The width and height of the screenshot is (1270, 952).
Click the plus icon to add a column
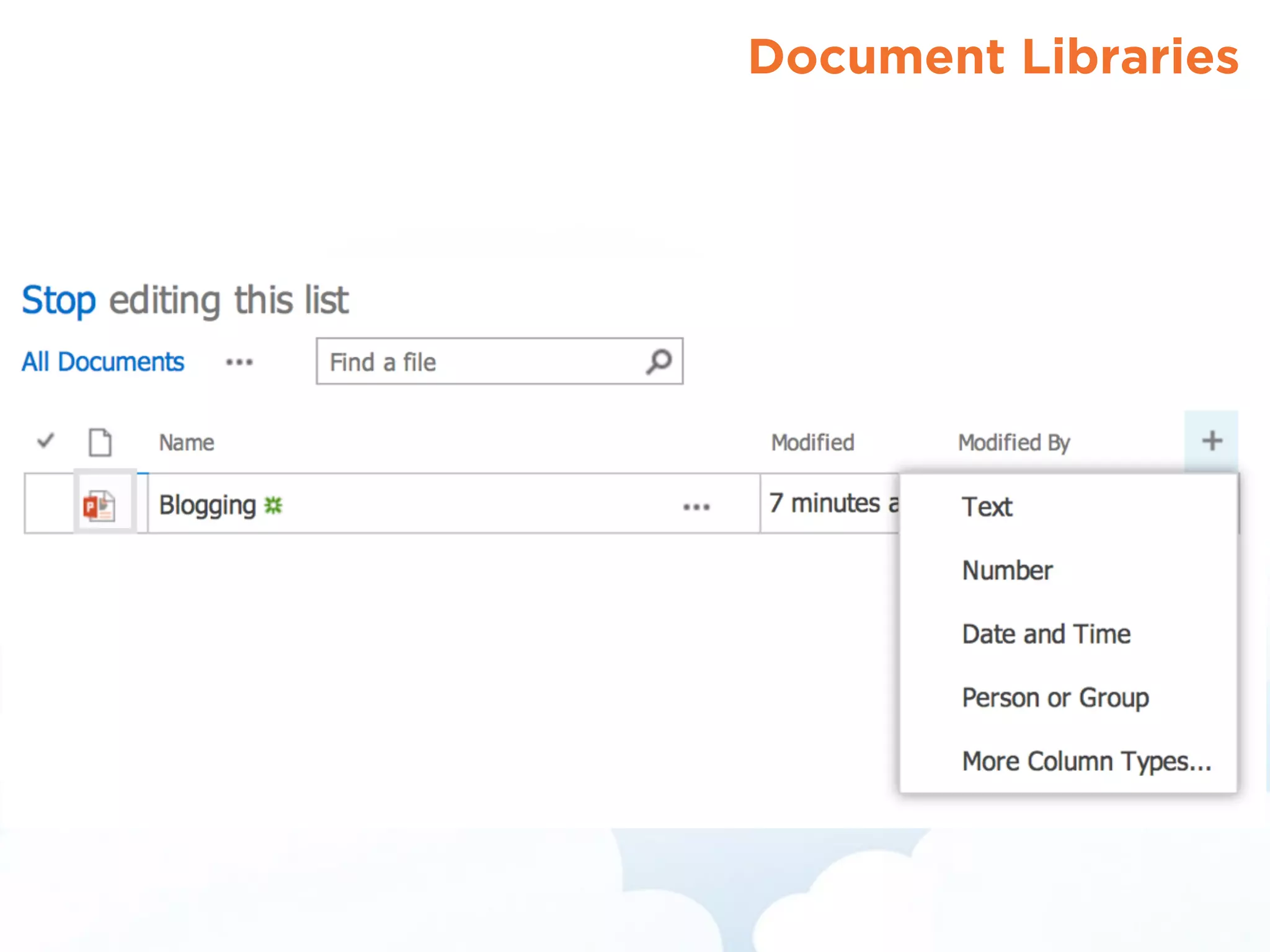(1212, 441)
